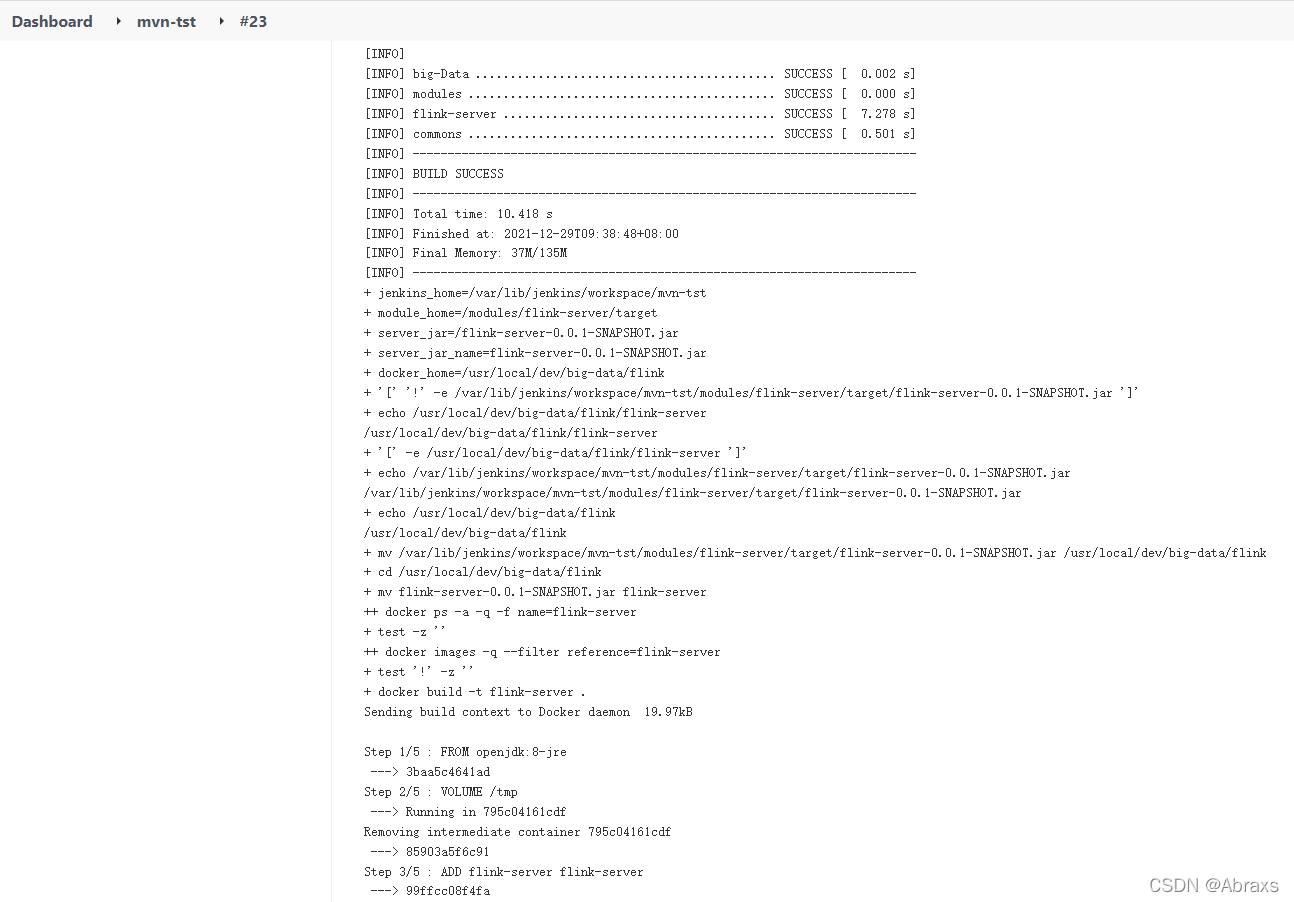
Task: Click the 'docker ps -a -q -f' line
Action: tap(500, 612)
